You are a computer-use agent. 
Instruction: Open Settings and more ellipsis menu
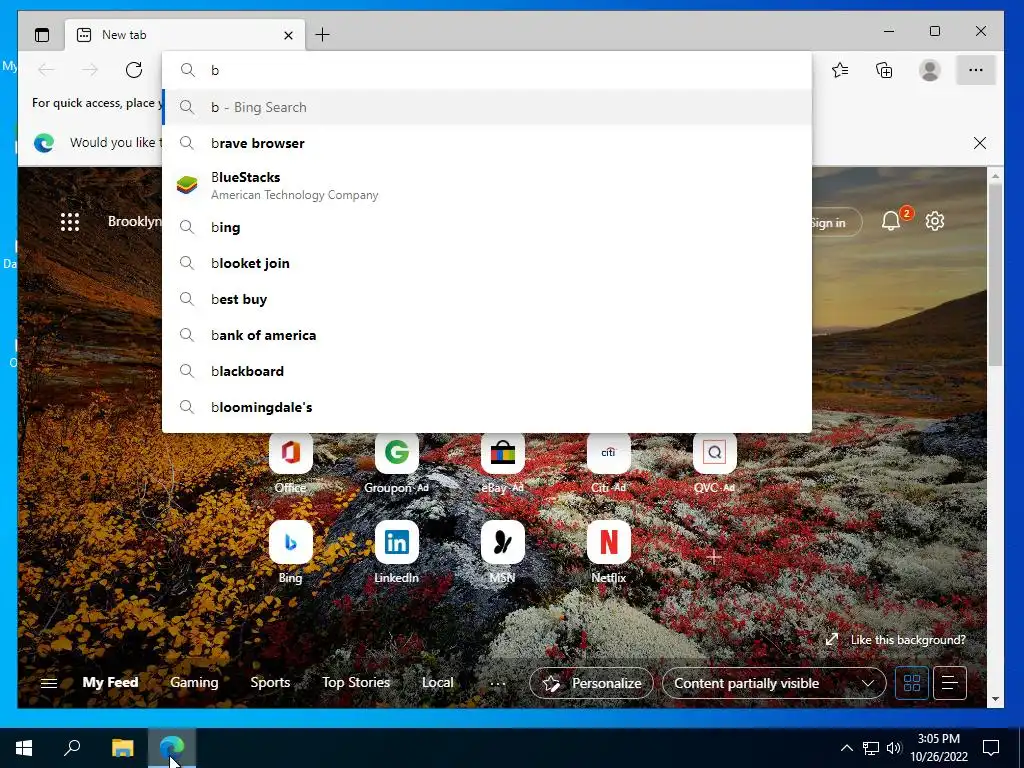point(976,70)
